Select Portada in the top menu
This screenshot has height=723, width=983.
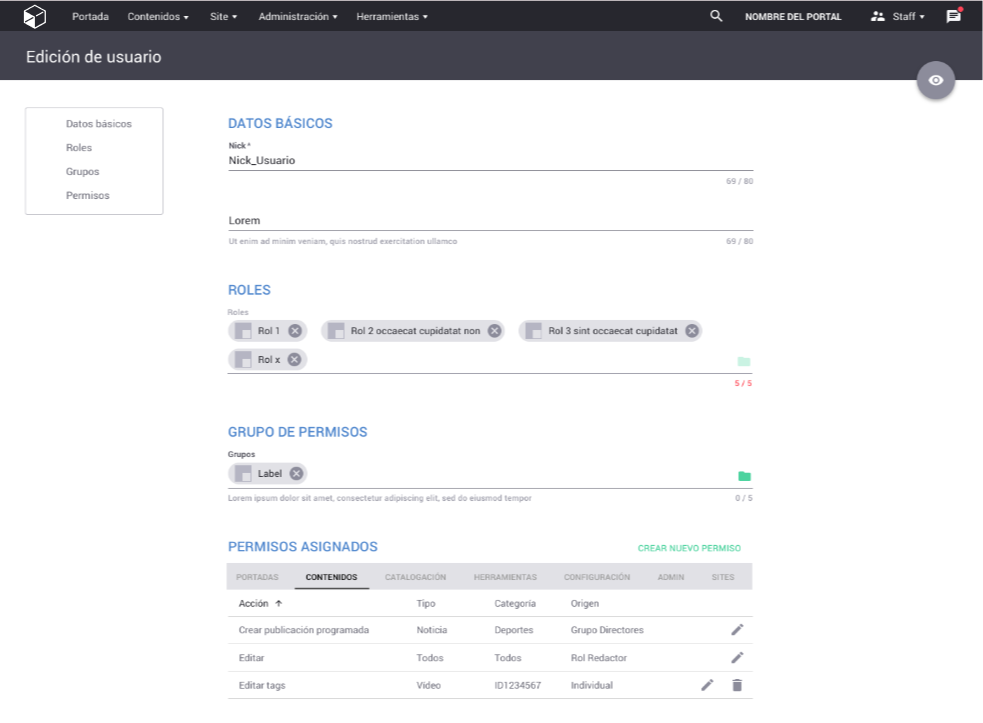click(x=90, y=16)
